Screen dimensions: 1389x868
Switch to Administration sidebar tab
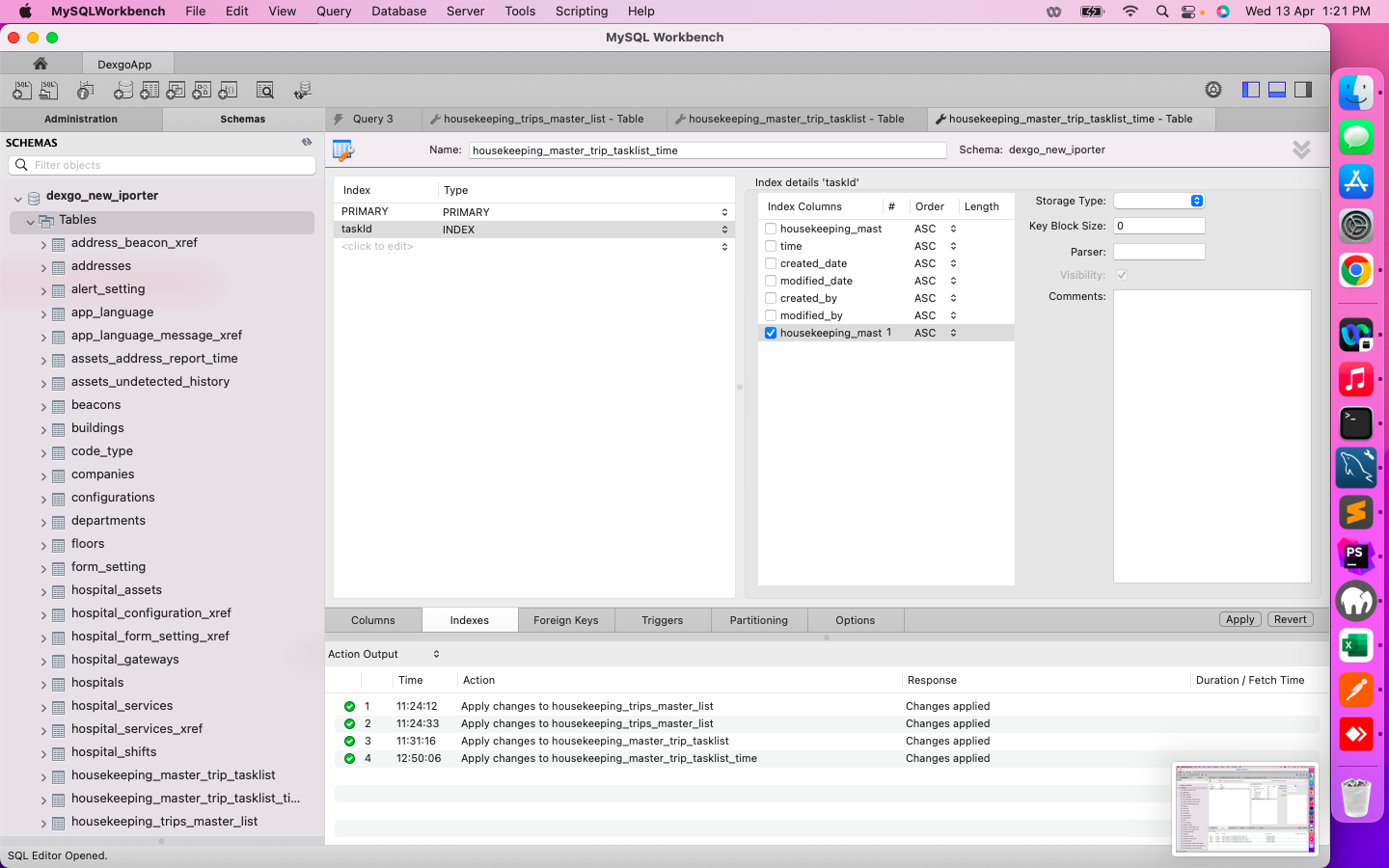[x=81, y=119]
